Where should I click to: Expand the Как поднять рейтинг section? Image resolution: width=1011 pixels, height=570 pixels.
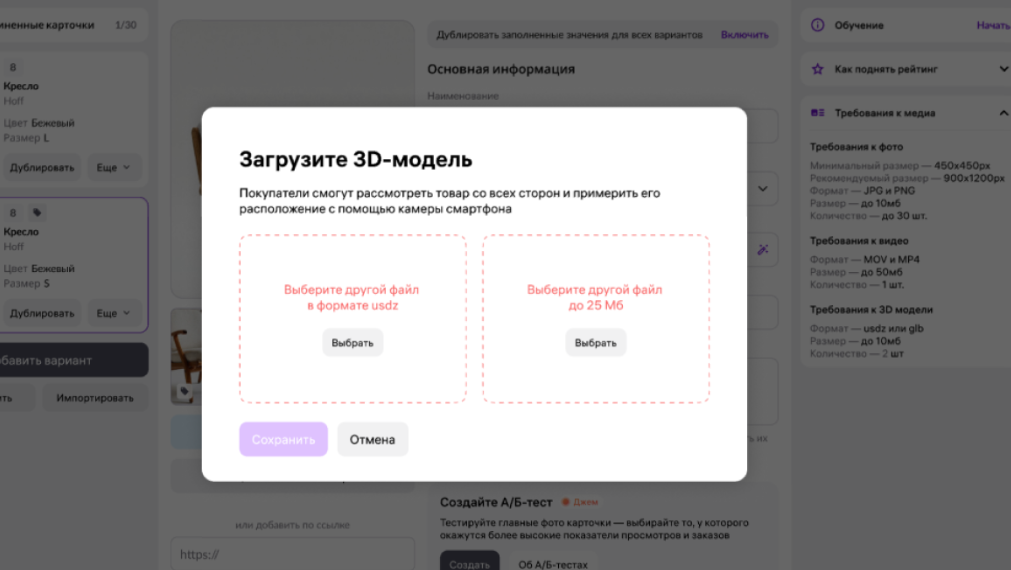click(x=1003, y=69)
